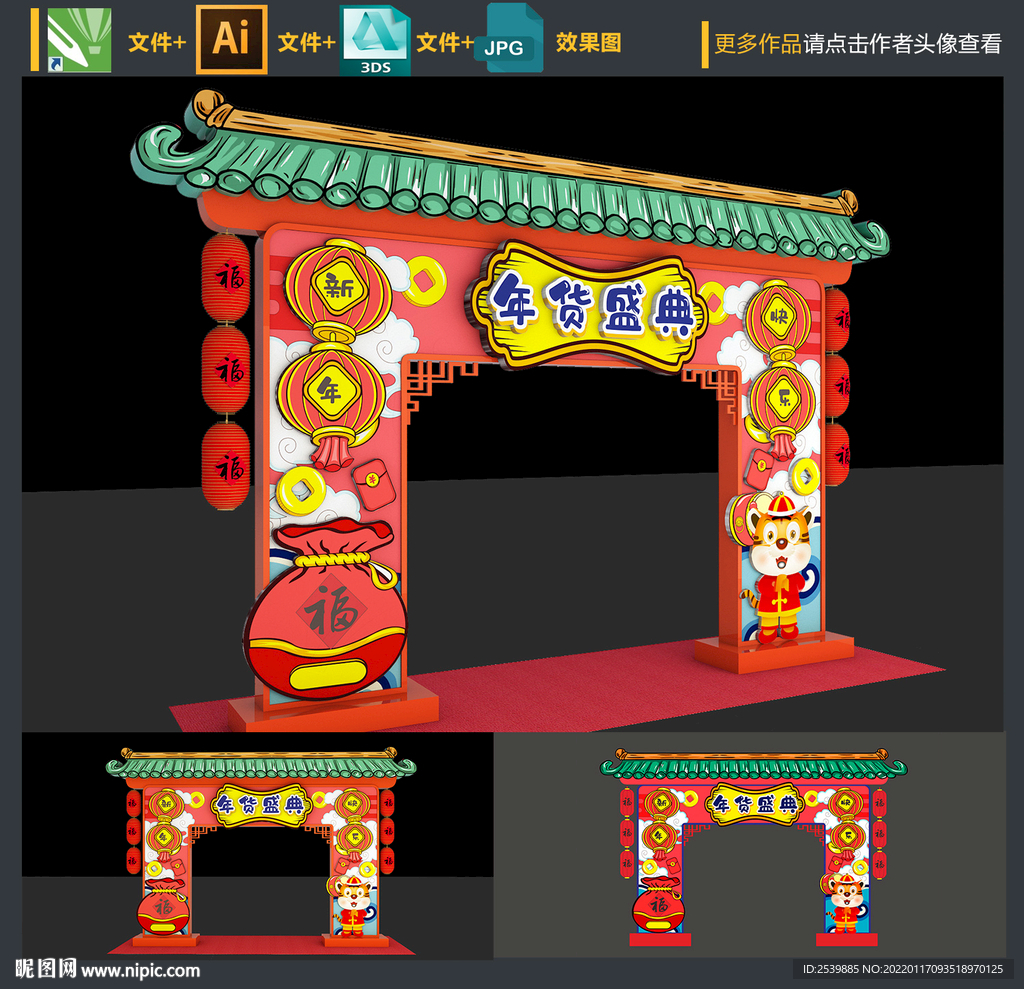Click the Adobe Illustrator Ai icon
Viewport: 1024px width, 989px height.
(232, 40)
